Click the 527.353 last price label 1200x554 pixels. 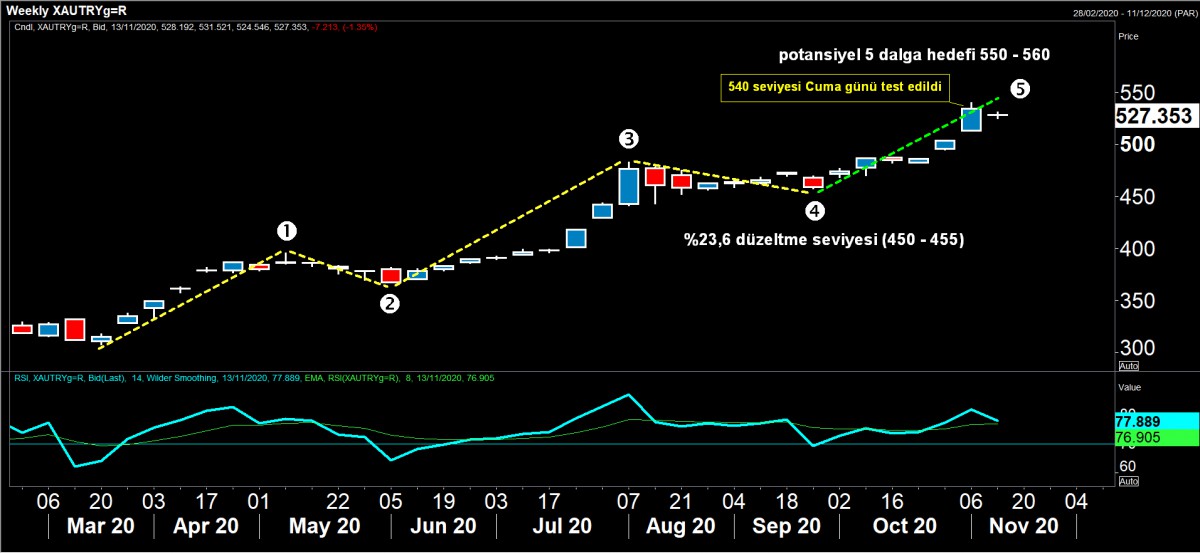pyautogui.click(x=1154, y=116)
